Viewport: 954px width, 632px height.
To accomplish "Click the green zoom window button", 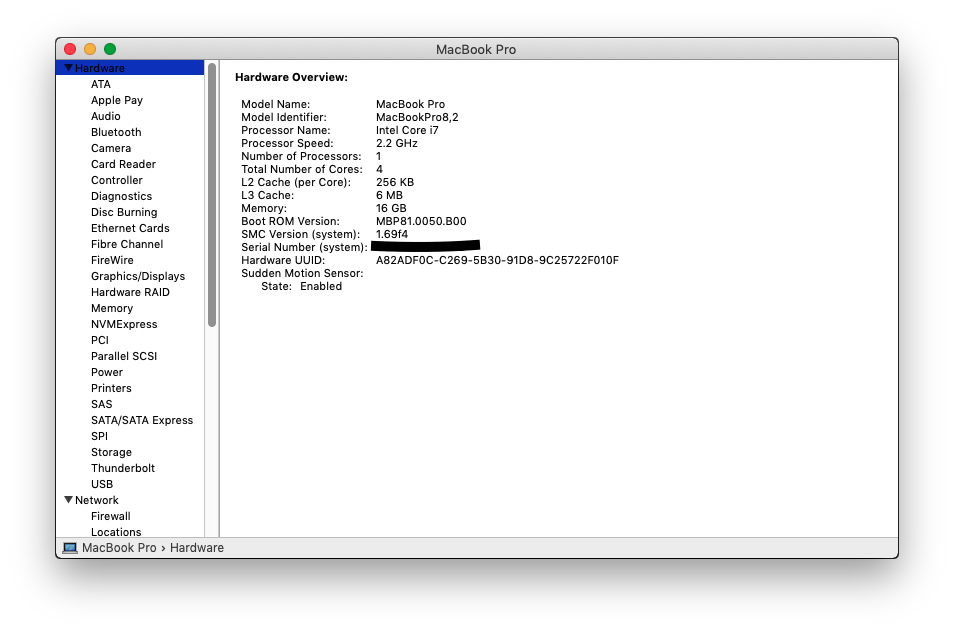I will pyautogui.click(x=110, y=49).
